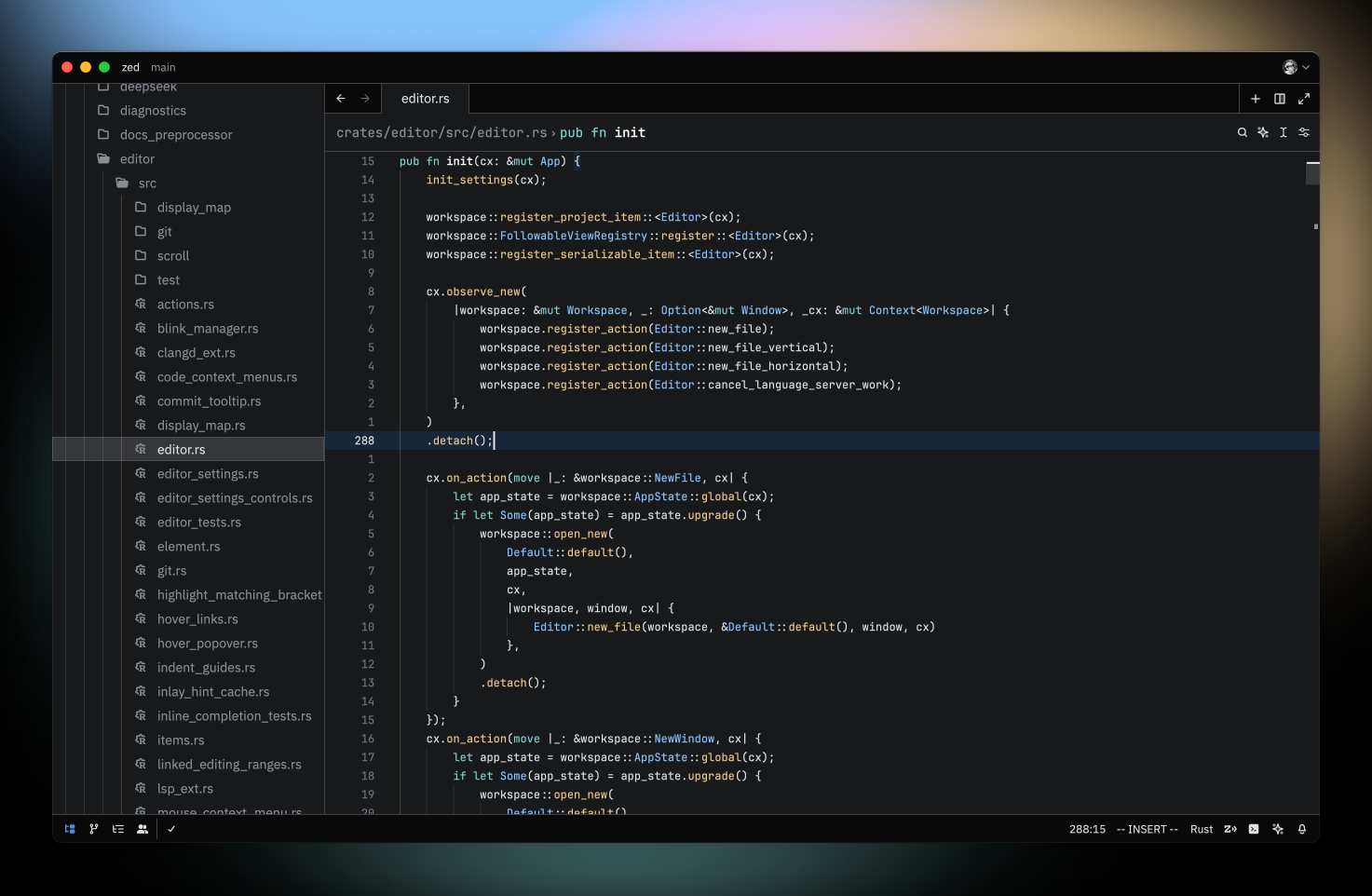Screen dimensions: 1372x896
Task: Go back with the left arrow
Action: 341,99
